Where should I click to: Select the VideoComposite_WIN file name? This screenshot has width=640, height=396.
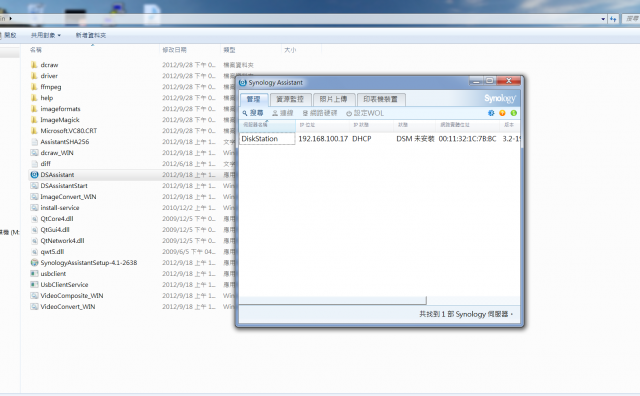tap(72, 296)
